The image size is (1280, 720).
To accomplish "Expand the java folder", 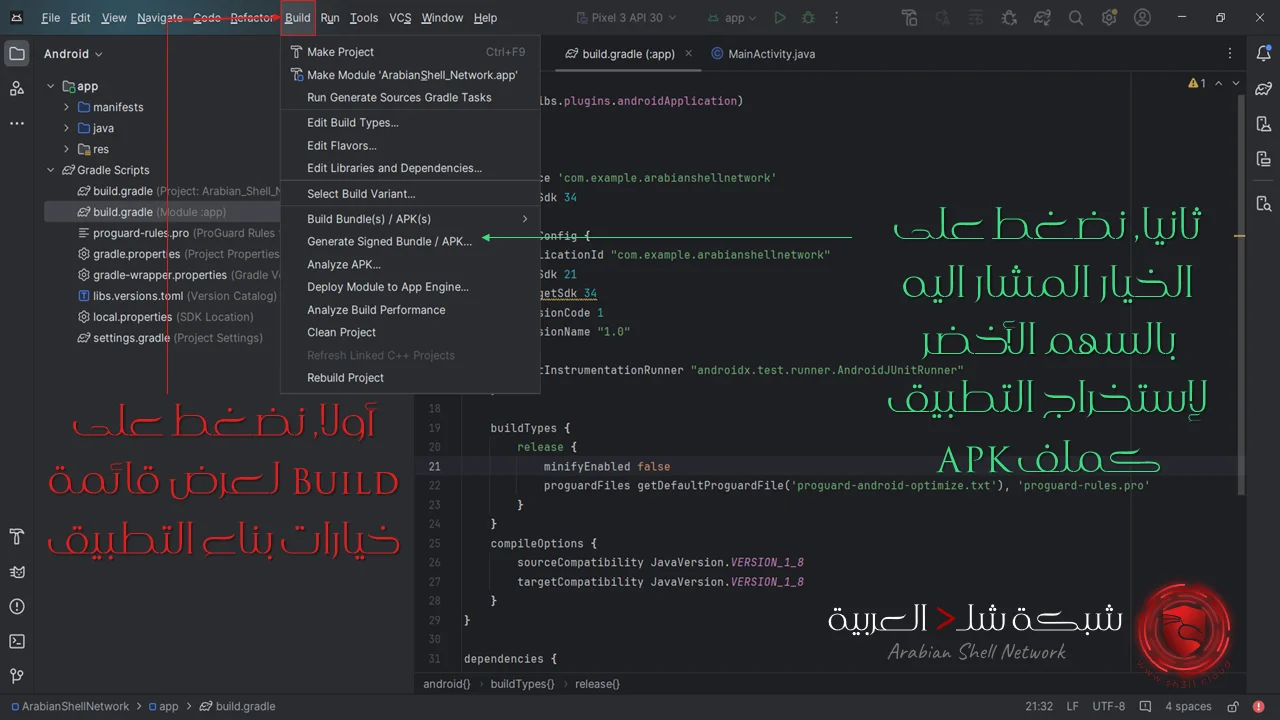I will [67, 128].
